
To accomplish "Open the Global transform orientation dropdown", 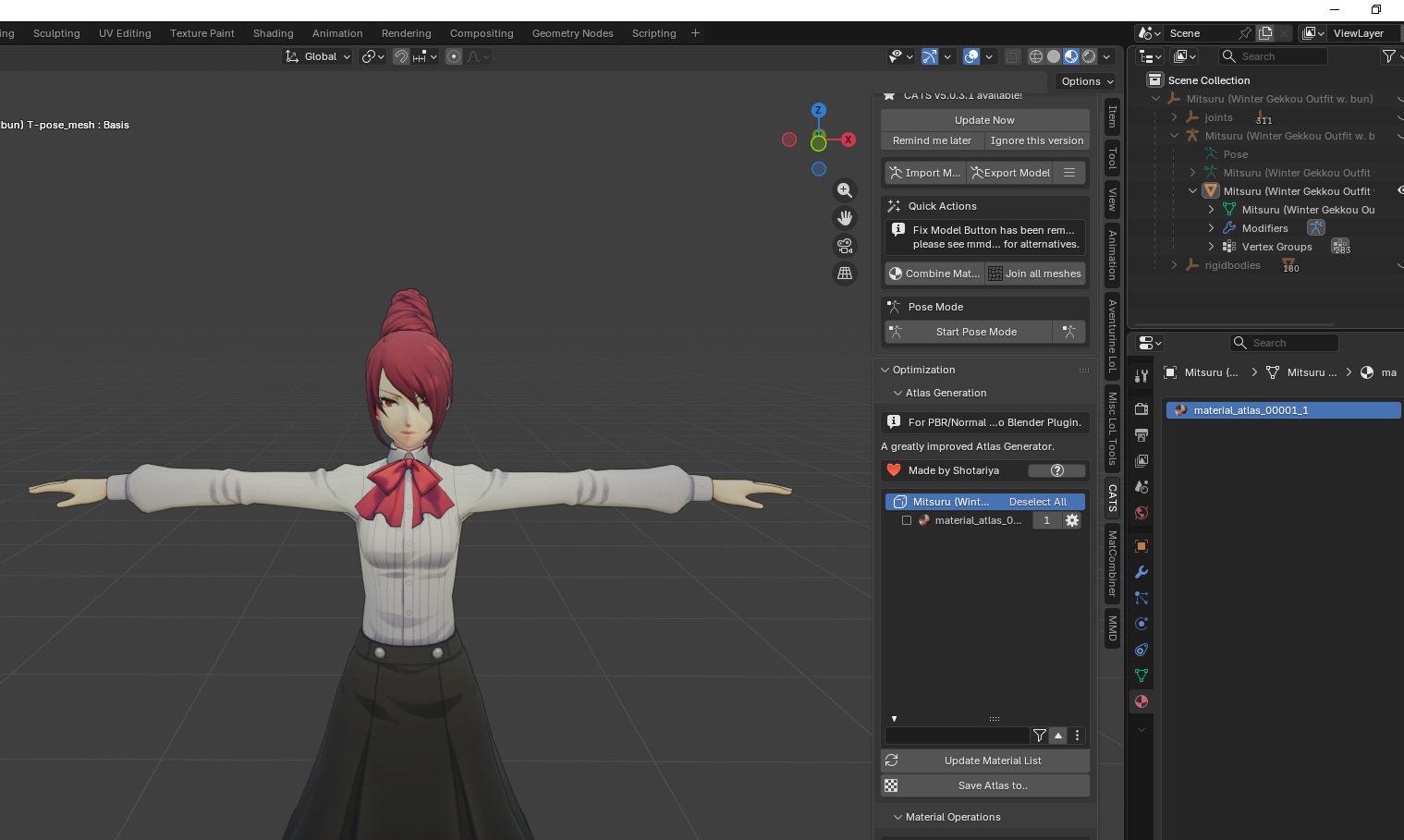I will pyautogui.click(x=317, y=56).
